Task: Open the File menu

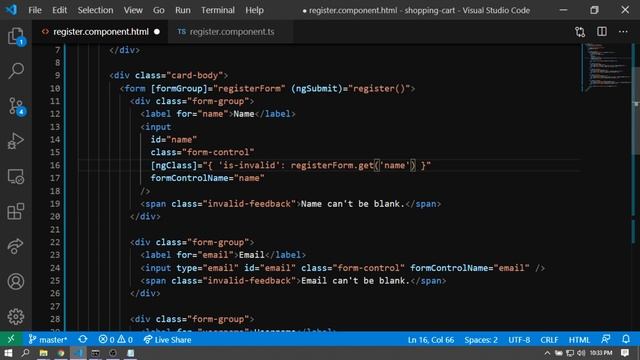Action: tap(35, 10)
